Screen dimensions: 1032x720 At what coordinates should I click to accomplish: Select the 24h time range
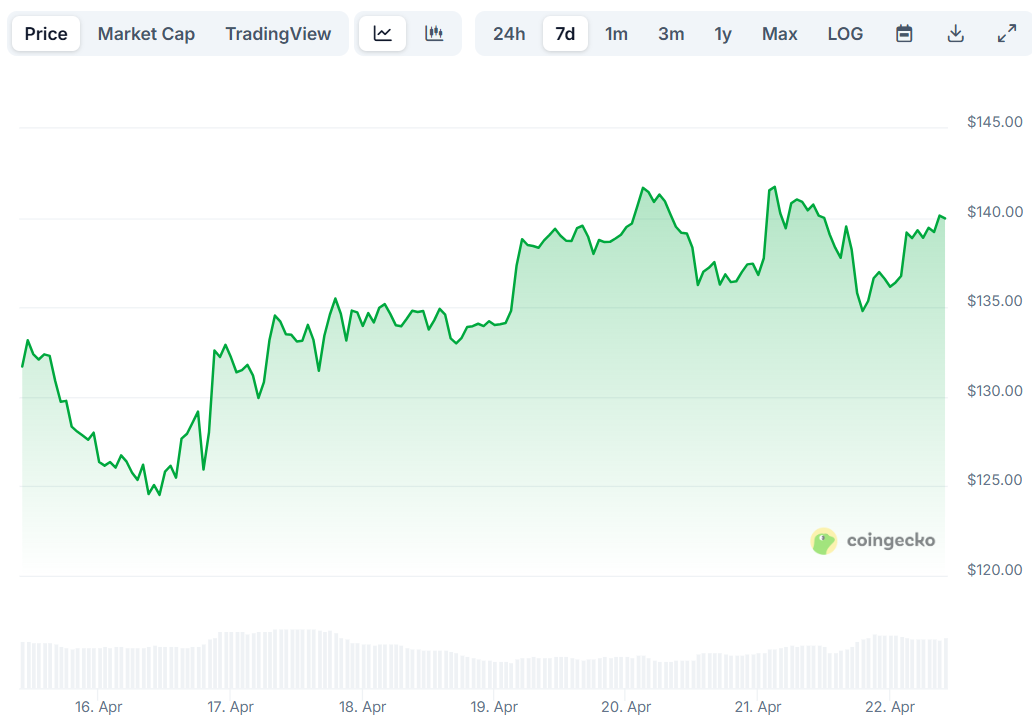click(x=509, y=34)
